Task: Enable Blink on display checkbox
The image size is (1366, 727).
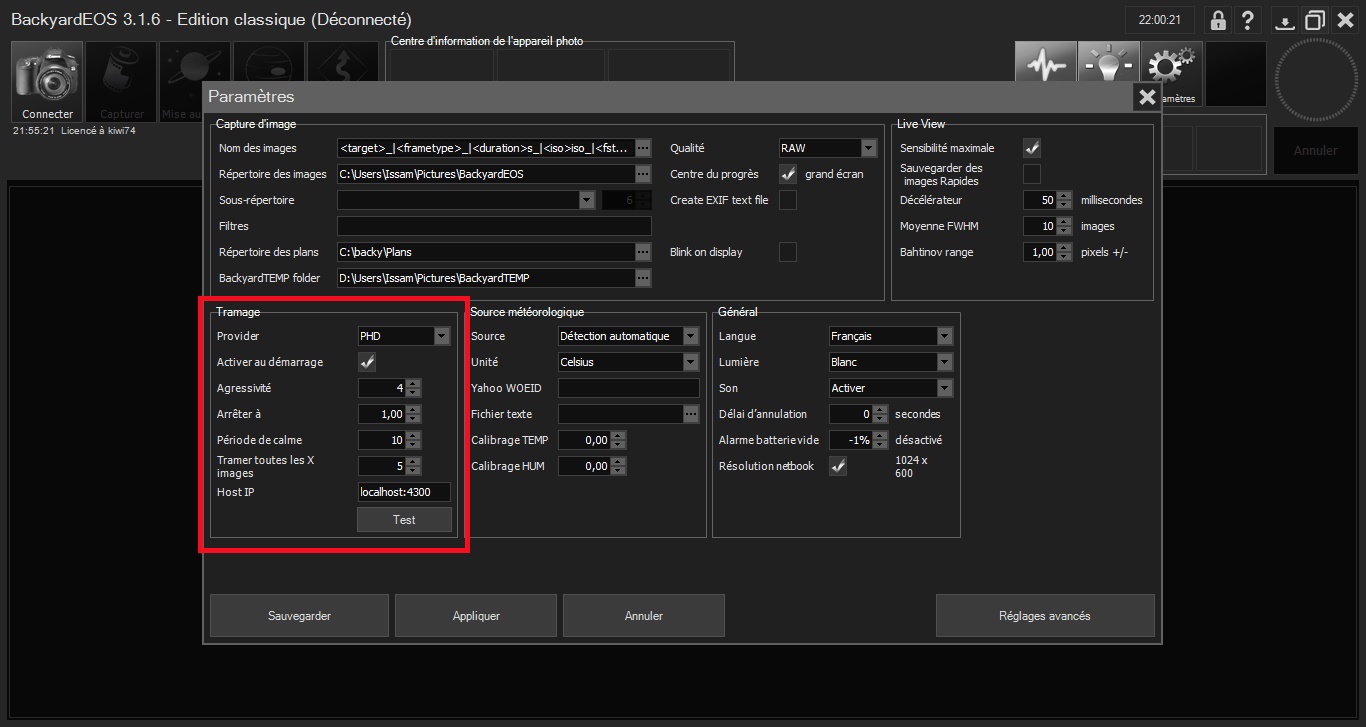Action: (x=788, y=252)
